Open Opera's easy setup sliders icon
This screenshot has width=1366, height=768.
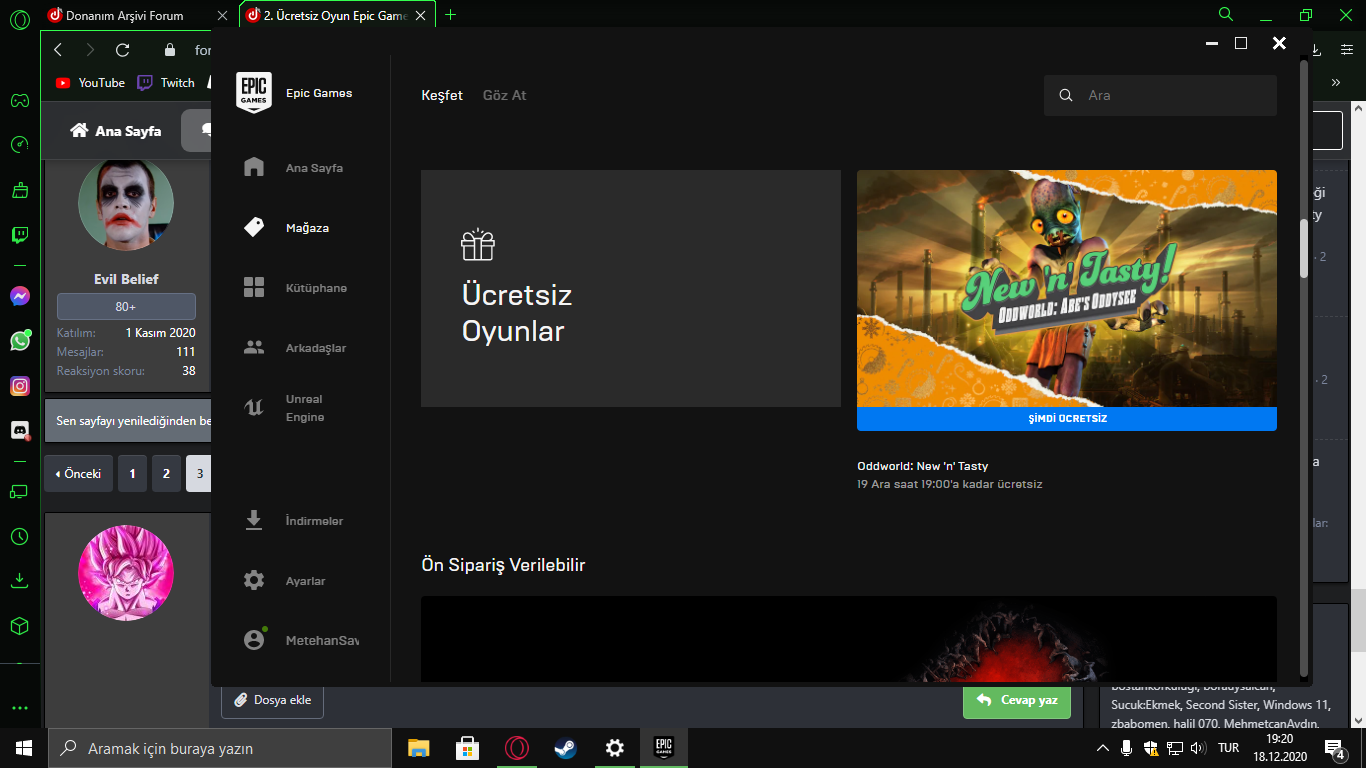pyautogui.click(x=1347, y=50)
